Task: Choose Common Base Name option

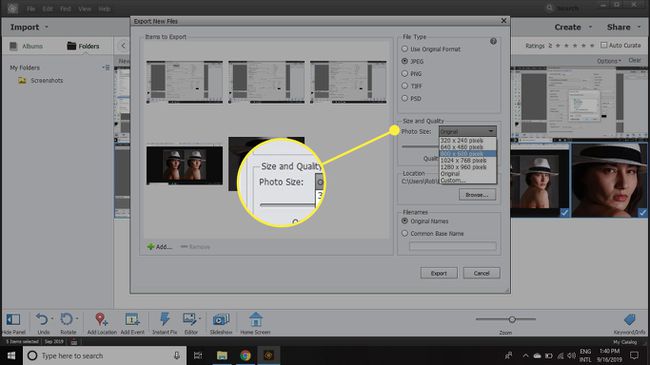Action: (x=405, y=234)
